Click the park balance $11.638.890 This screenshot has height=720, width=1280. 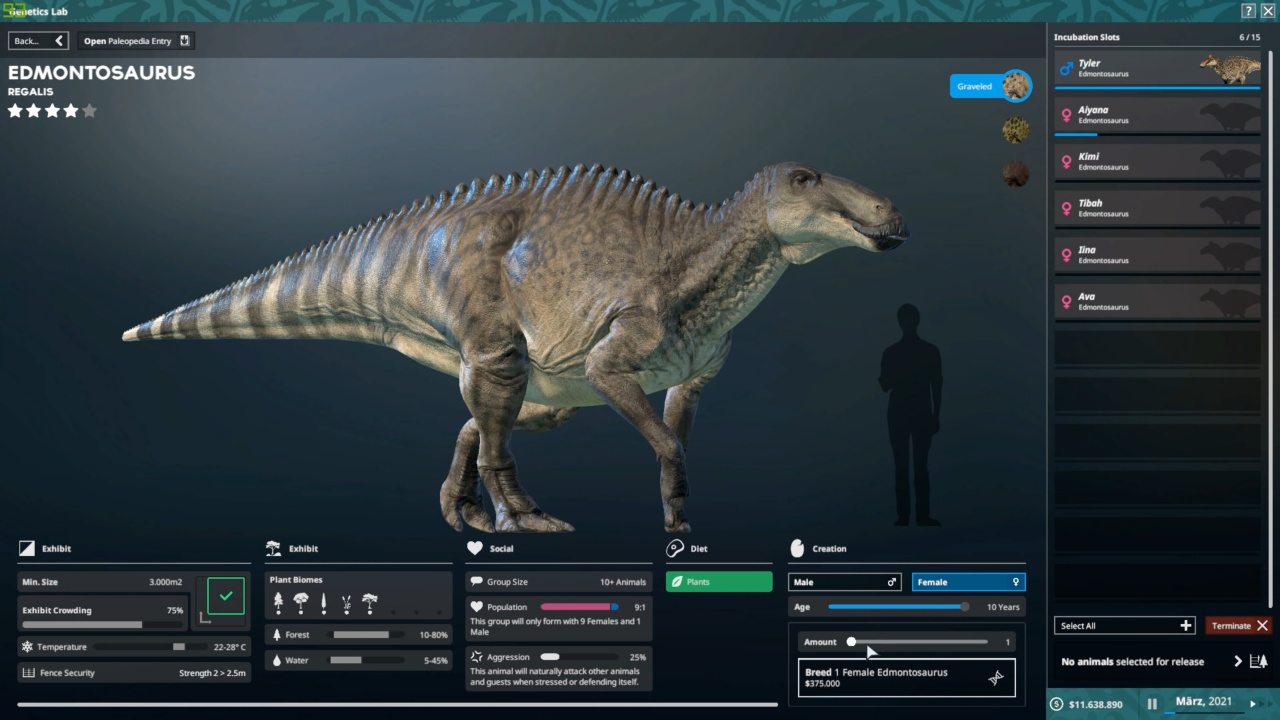tap(1095, 705)
